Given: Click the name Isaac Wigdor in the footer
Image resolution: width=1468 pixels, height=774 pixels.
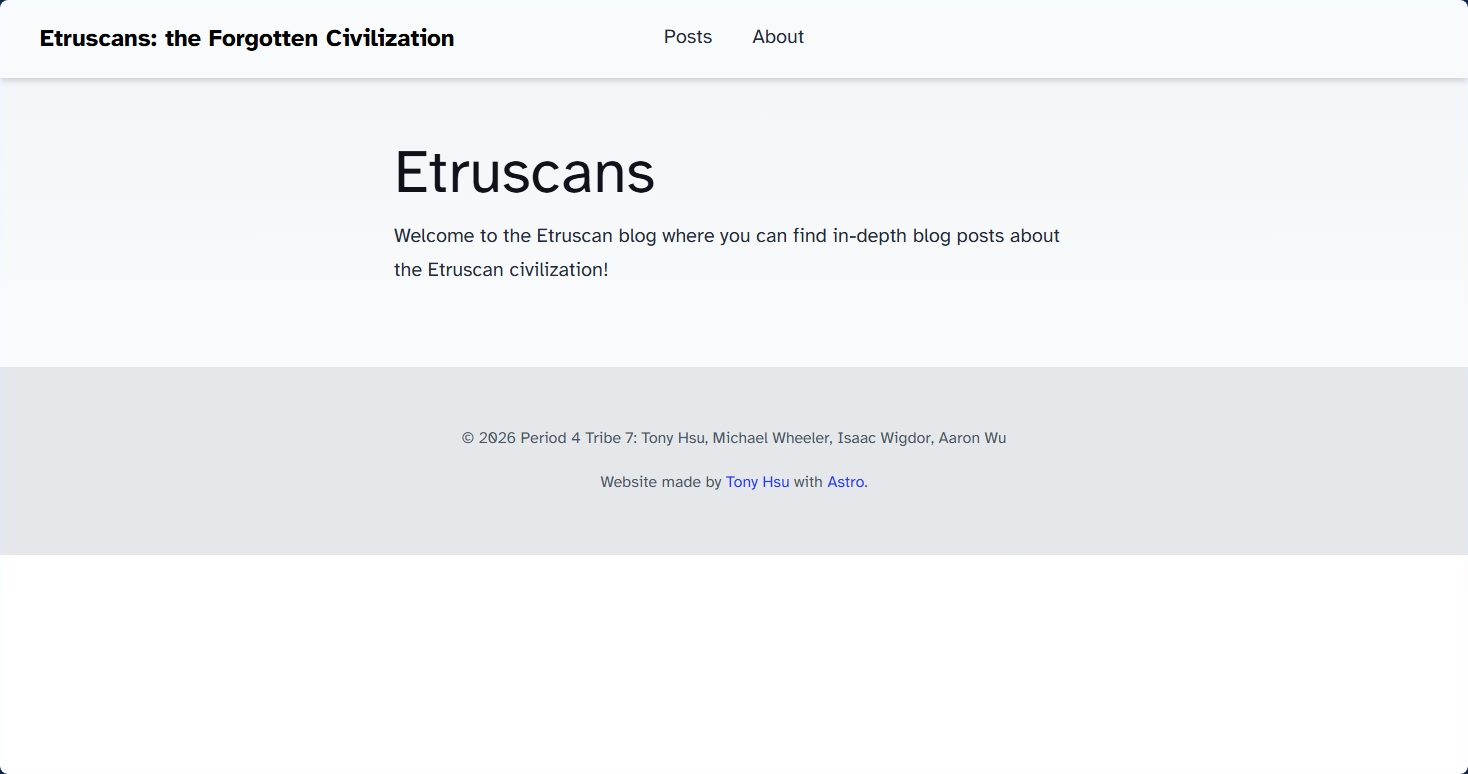Looking at the screenshot, I should (x=883, y=438).
